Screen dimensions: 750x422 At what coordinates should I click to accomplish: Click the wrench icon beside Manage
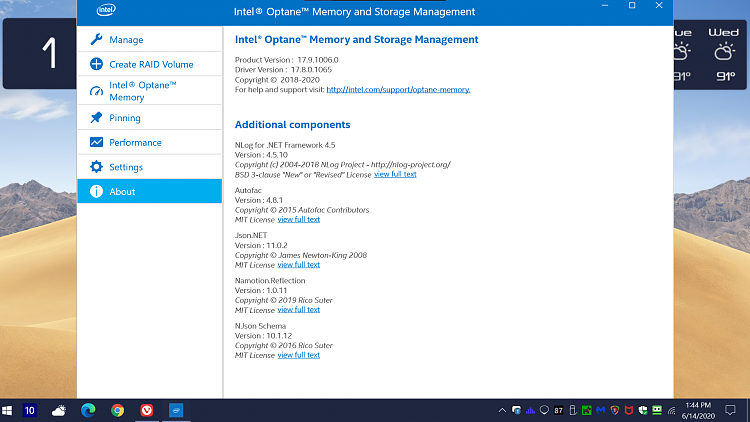[96, 39]
